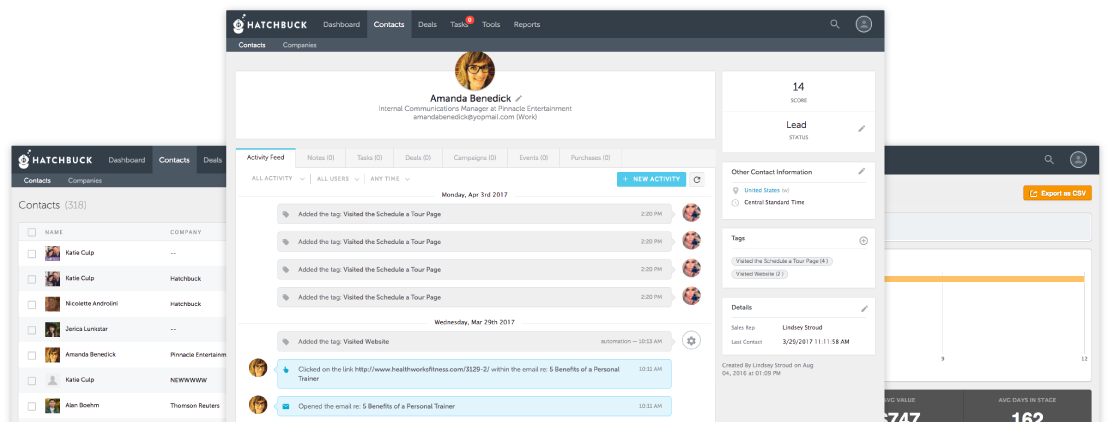Image resolution: width=1110 pixels, height=422 pixels.
Task: Click the automation gear icon for Visited Website
Action: (692, 341)
